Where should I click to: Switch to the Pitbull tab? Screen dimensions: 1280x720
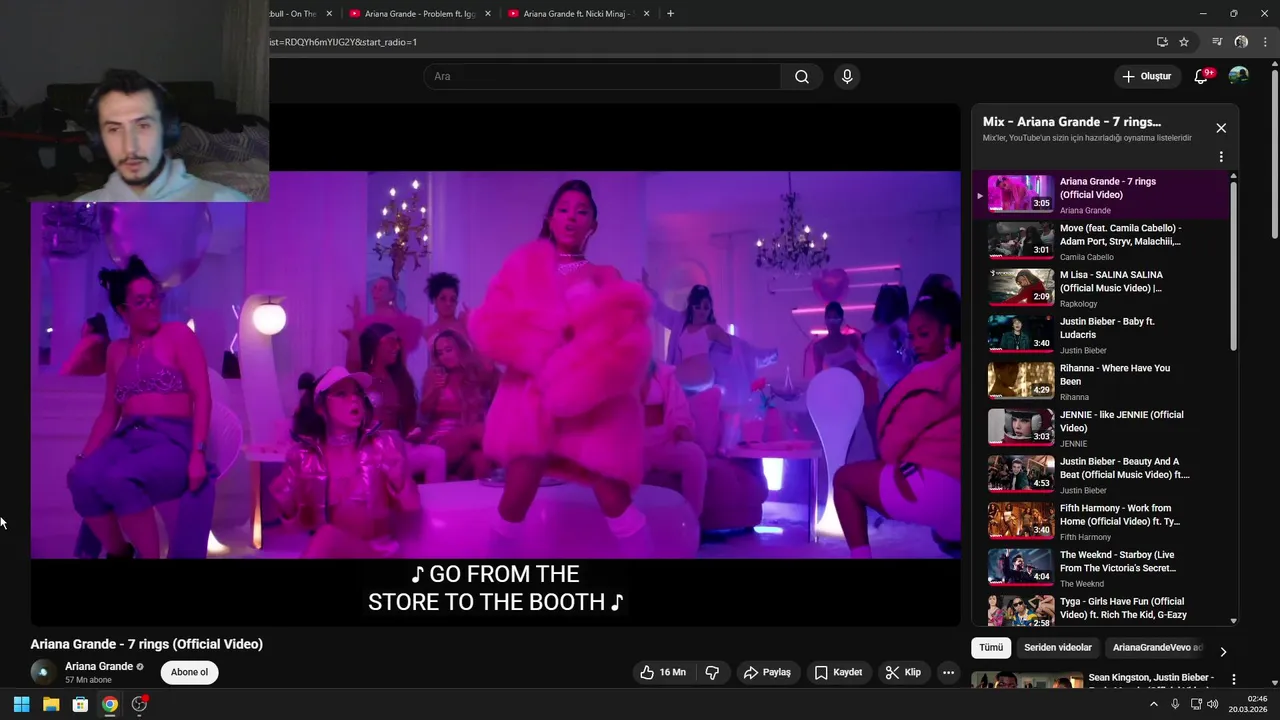tap(300, 14)
